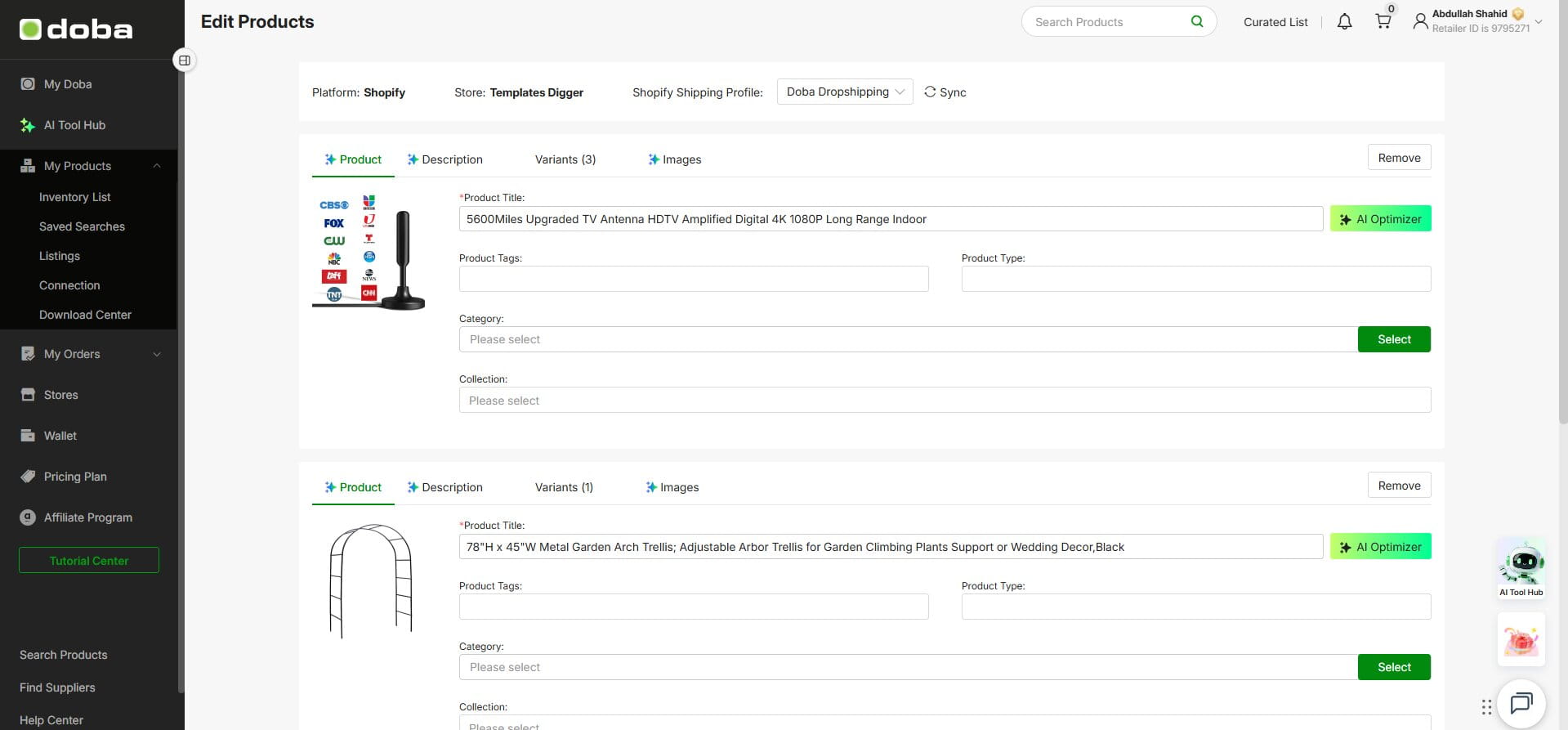Open Description tab for TV Antenna product

coord(445,159)
